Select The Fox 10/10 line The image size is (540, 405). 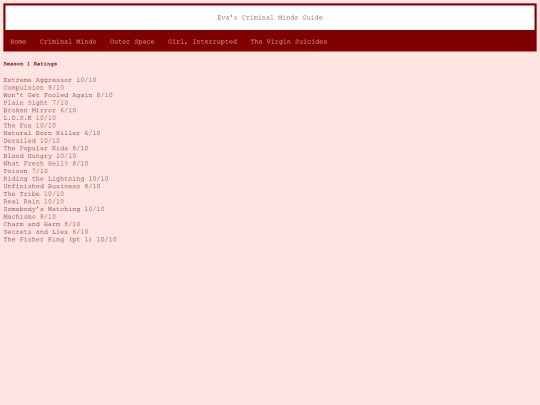(30, 125)
